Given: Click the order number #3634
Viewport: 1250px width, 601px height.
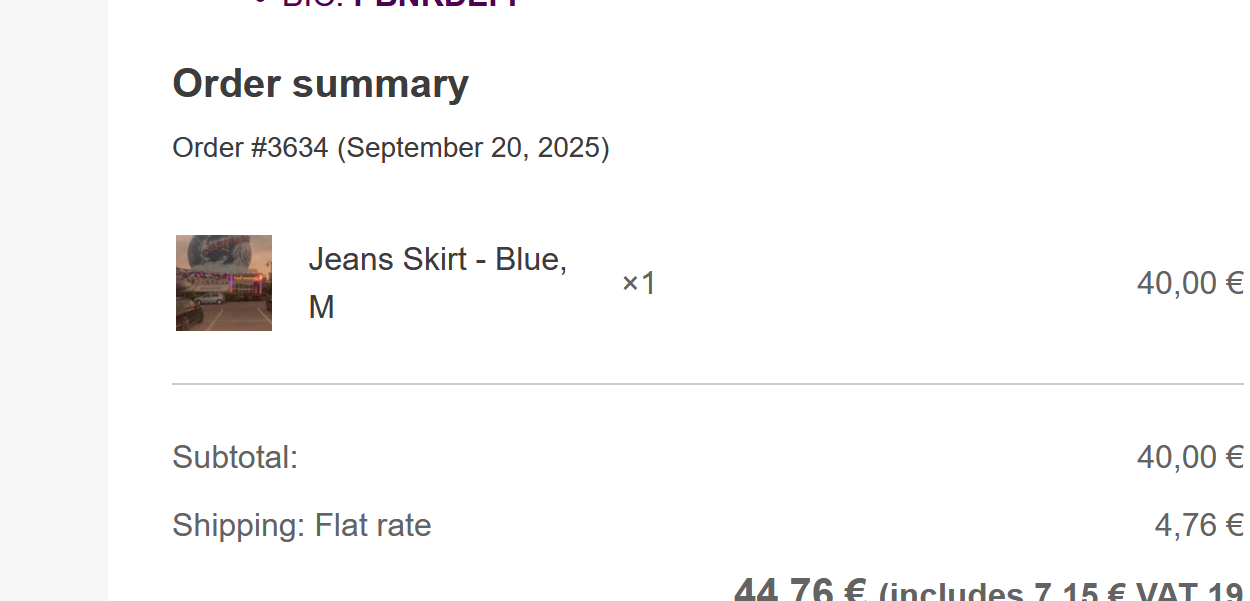Looking at the screenshot, I should [x=289, y=148].
